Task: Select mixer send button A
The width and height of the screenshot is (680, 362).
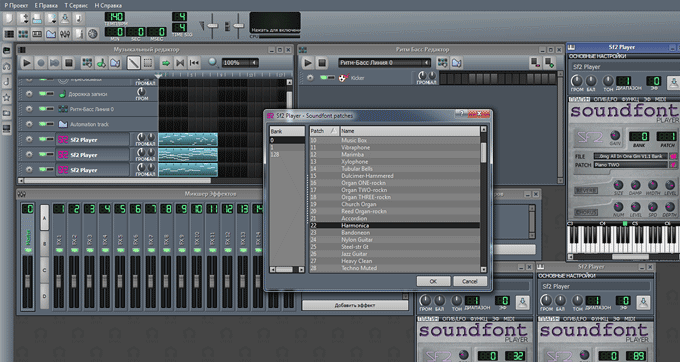Action: (44, 218)
